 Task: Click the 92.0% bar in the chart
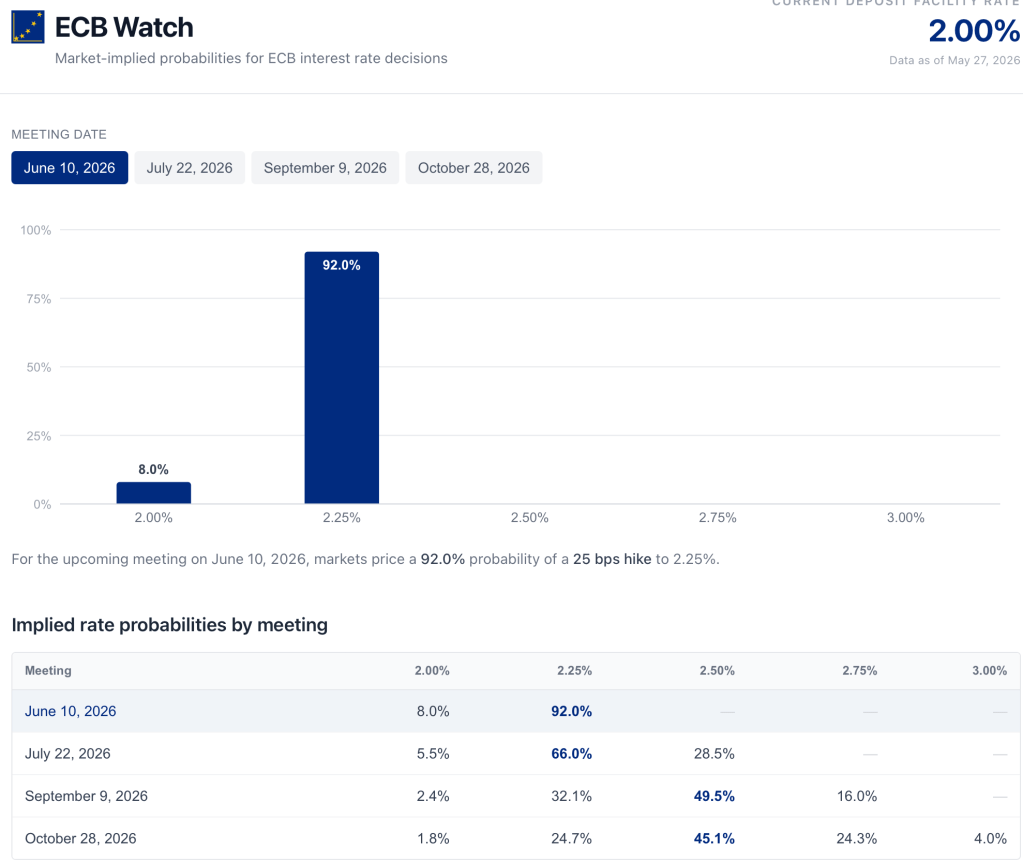pos(341,378)
